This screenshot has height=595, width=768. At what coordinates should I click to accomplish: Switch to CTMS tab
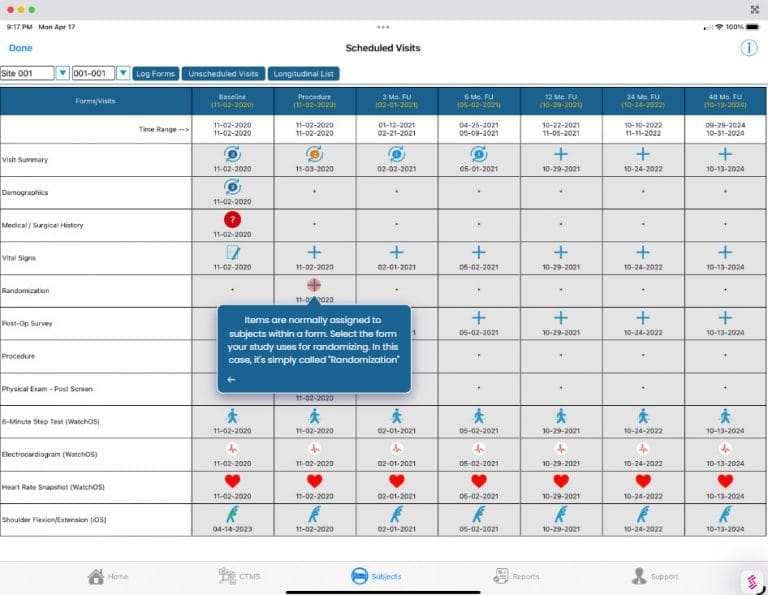pos(240,576)
